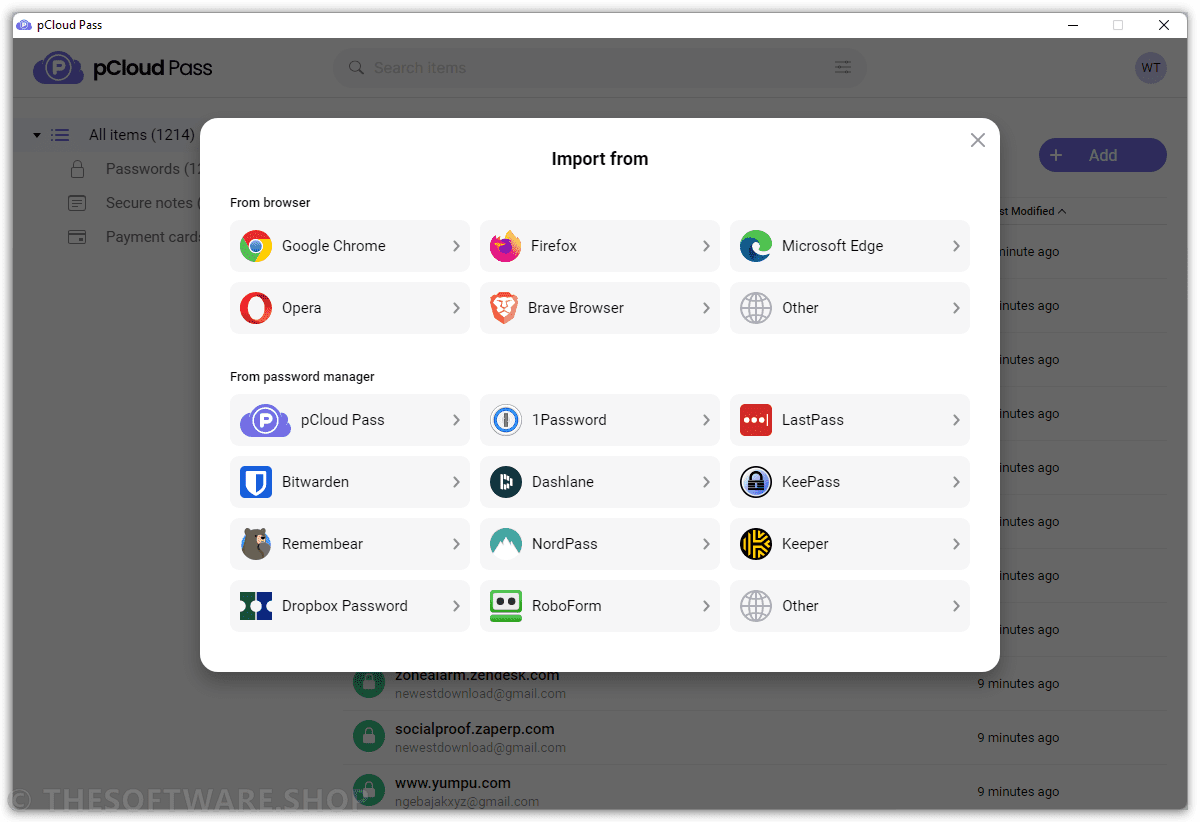1200x822 pixels.
Task: Click the KeePass padlock icon
Action: click(756, 482)
